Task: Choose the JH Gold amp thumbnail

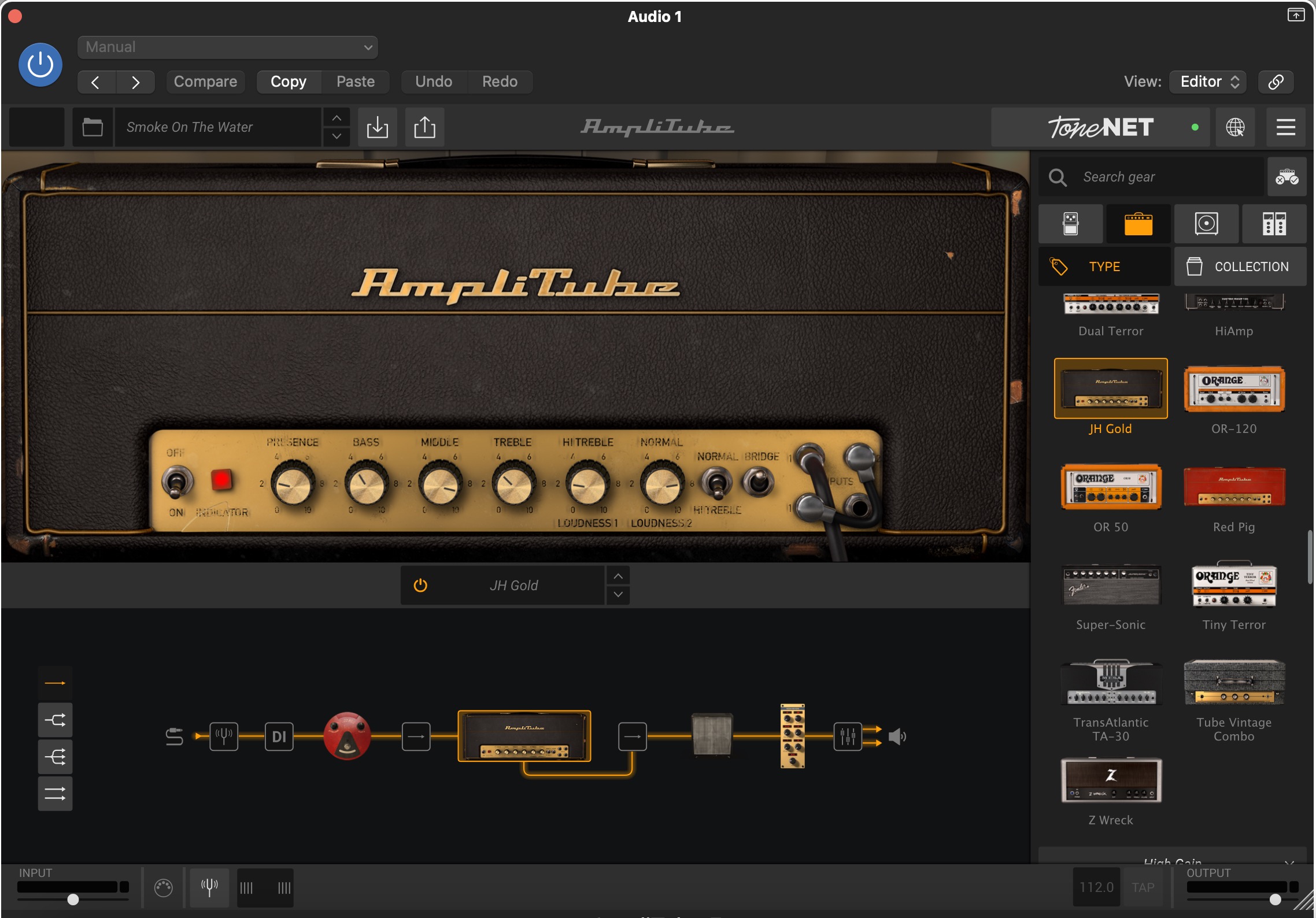Action: tap(1111, 388)
